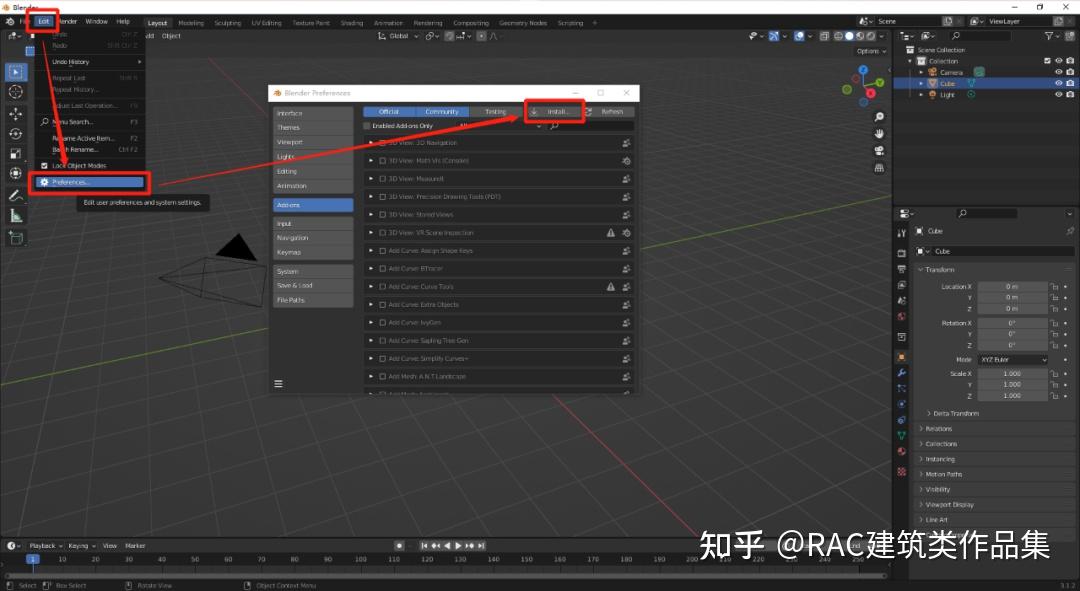Screen dimensions: 1080x591
Task: Open the Global transform orientation dropdown
Action: click(398, 36)
